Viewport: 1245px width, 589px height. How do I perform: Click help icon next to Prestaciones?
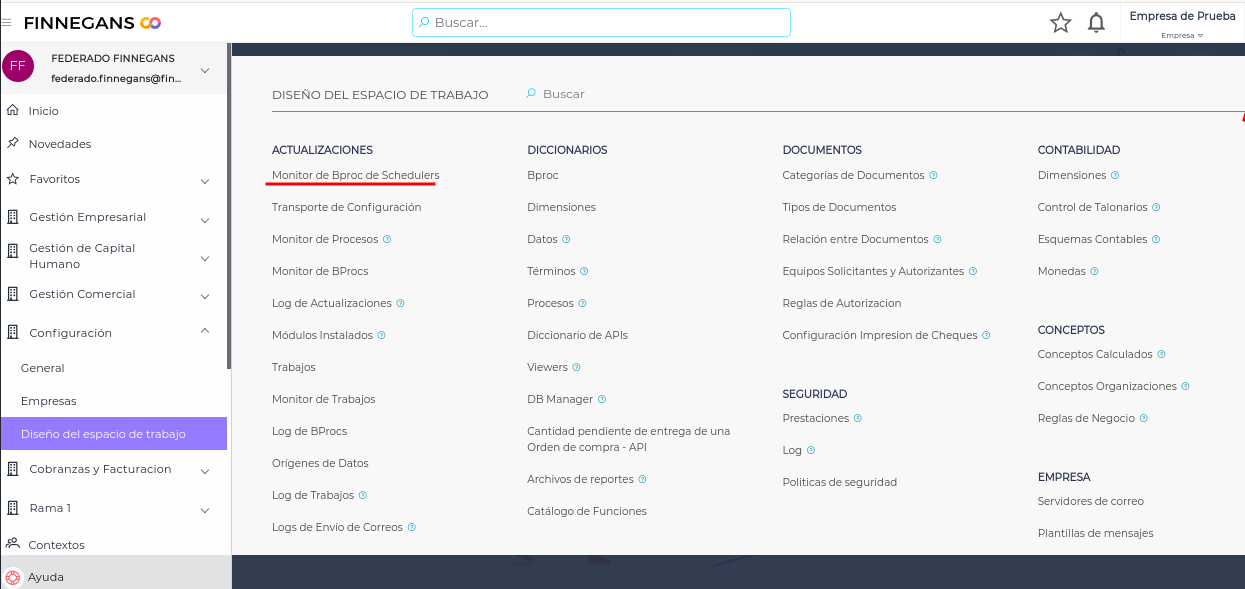pos(858,418)
